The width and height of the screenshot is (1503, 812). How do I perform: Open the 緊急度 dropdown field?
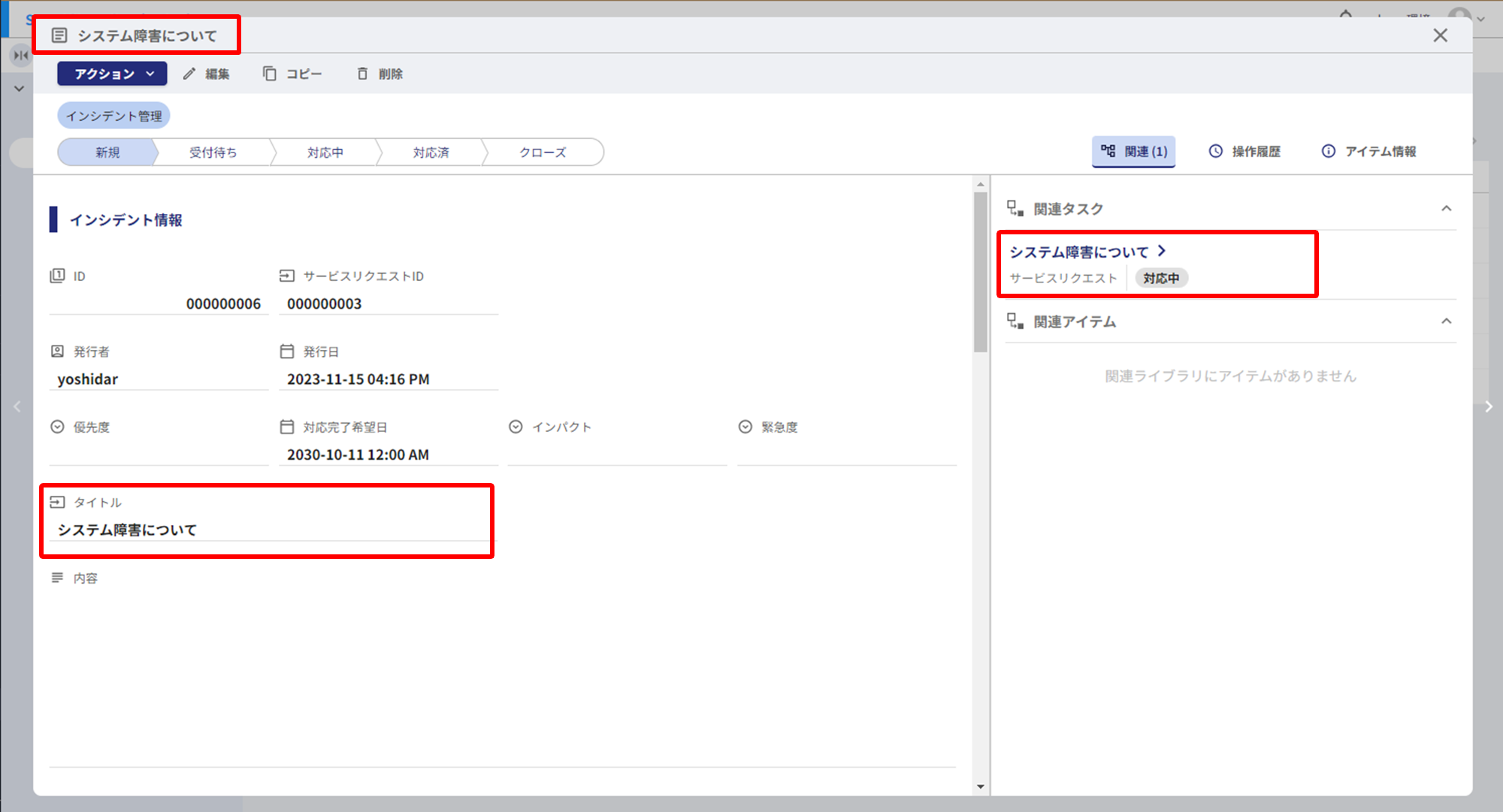tap(846, 454)
